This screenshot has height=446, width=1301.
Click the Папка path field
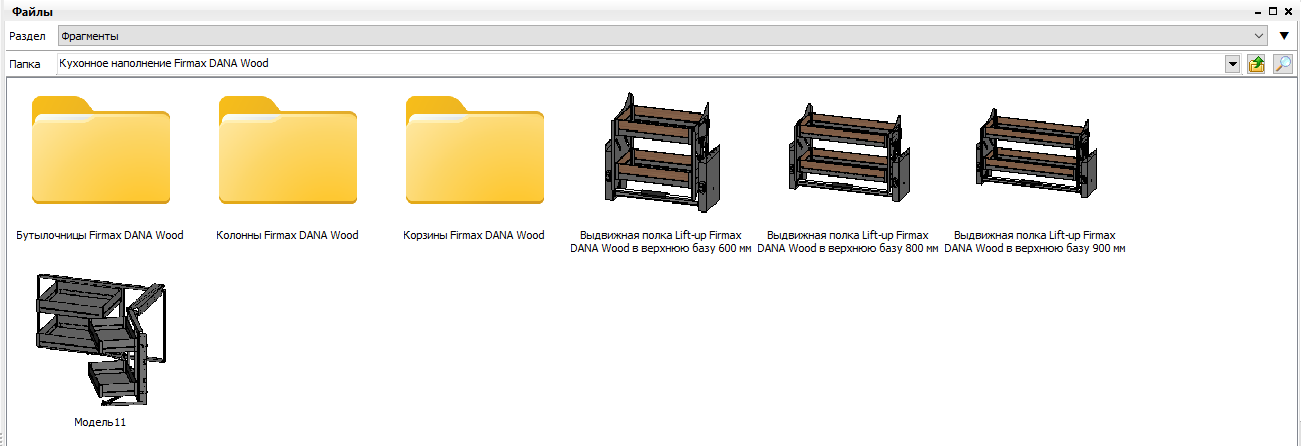[640, 64]
